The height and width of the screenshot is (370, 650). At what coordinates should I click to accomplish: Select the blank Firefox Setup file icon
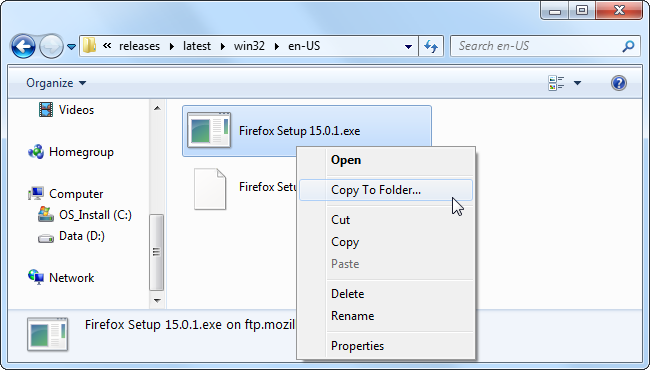point(210,189)
